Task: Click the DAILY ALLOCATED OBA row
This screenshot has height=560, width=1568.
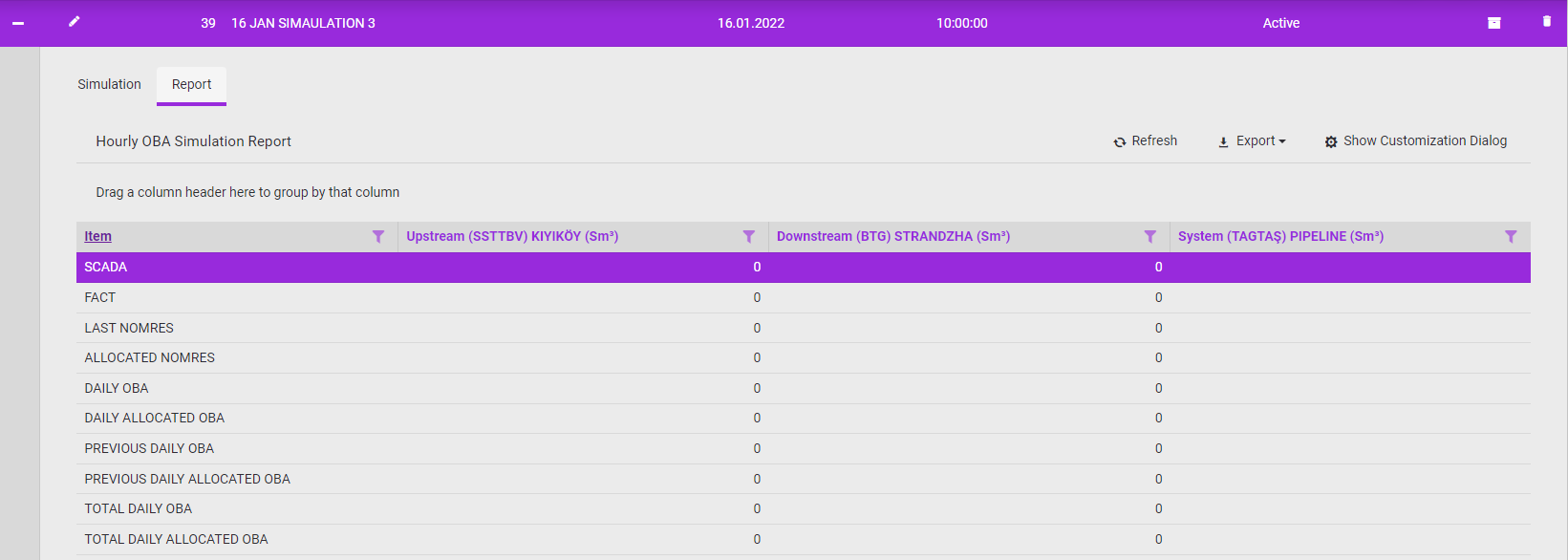Action: pyautogui.click(x=154, y=418)
